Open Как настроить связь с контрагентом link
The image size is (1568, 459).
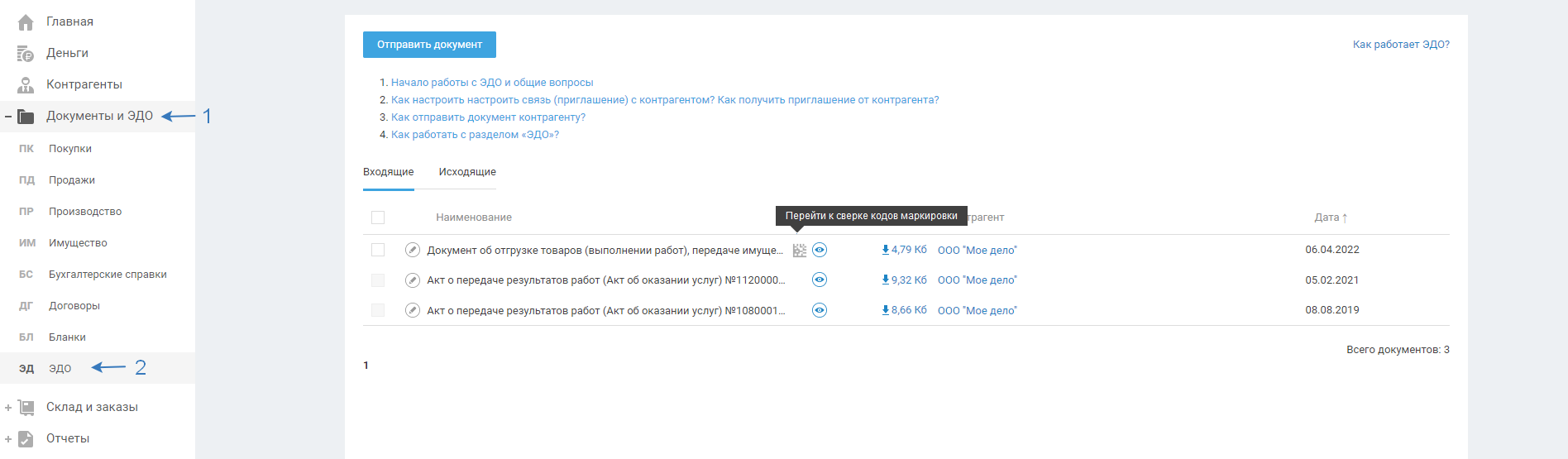(665, 100)
